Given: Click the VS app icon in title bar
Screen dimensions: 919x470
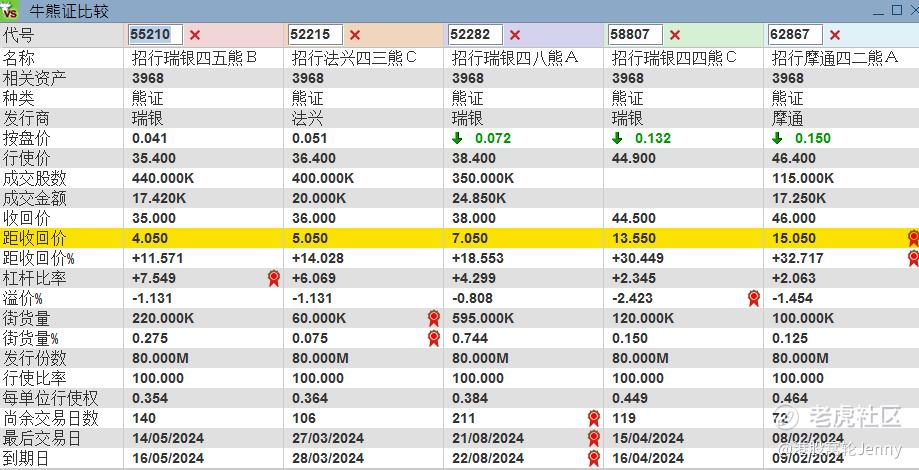Looking at the screenshot, I should (9, 11).
